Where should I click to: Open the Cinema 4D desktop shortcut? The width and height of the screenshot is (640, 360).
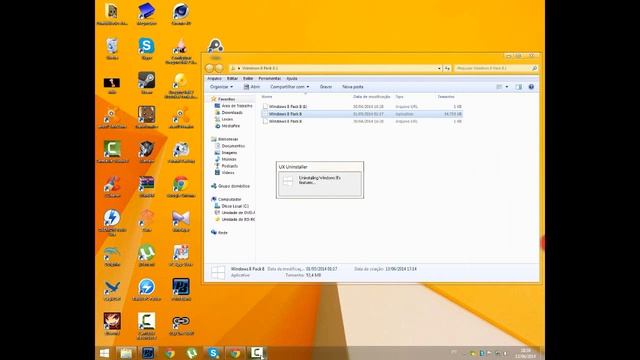[181, 13]
